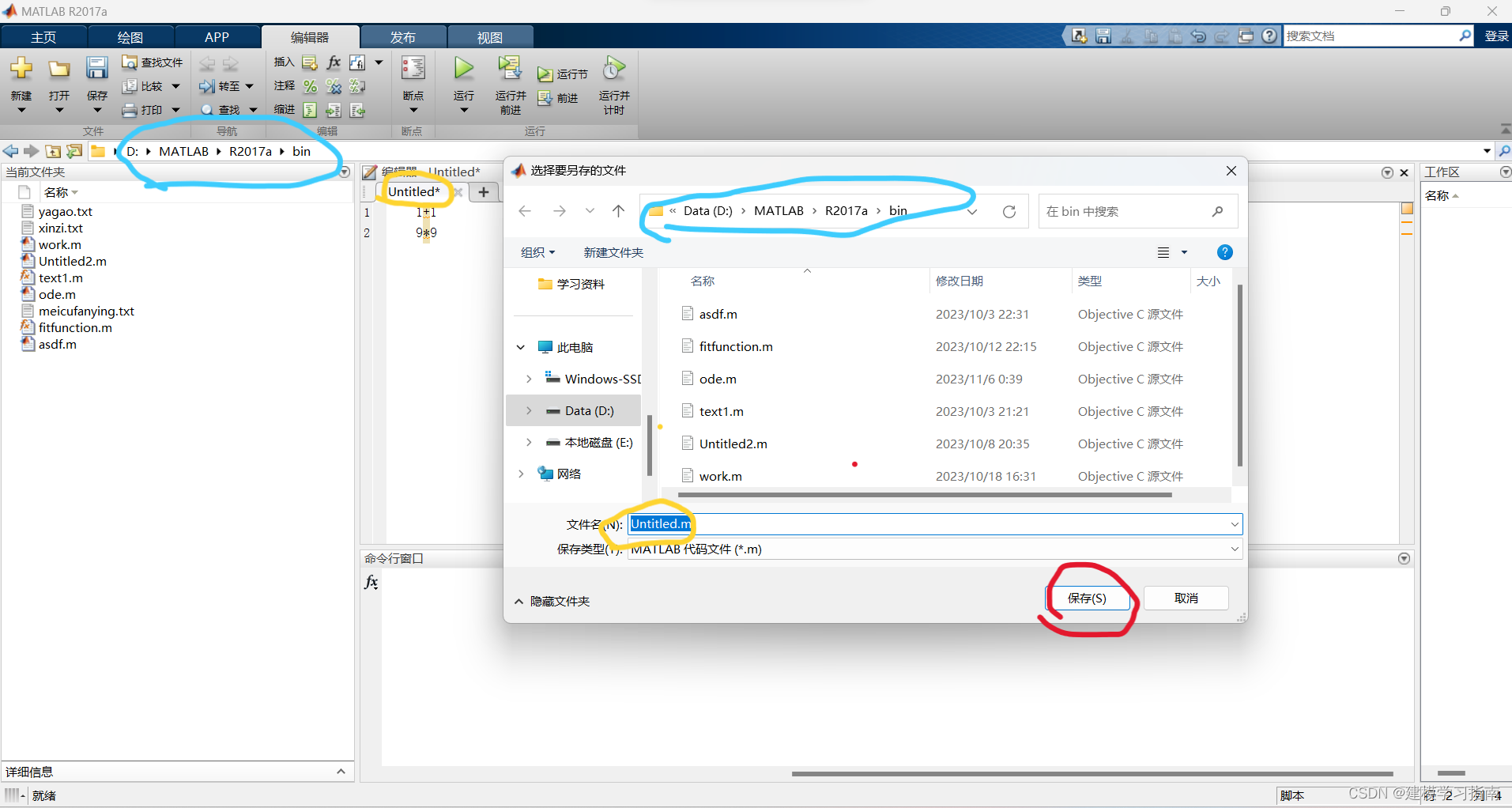Click the 前进 (Advance) icon
Viewport: 1512px width, 808px height.
545,98
